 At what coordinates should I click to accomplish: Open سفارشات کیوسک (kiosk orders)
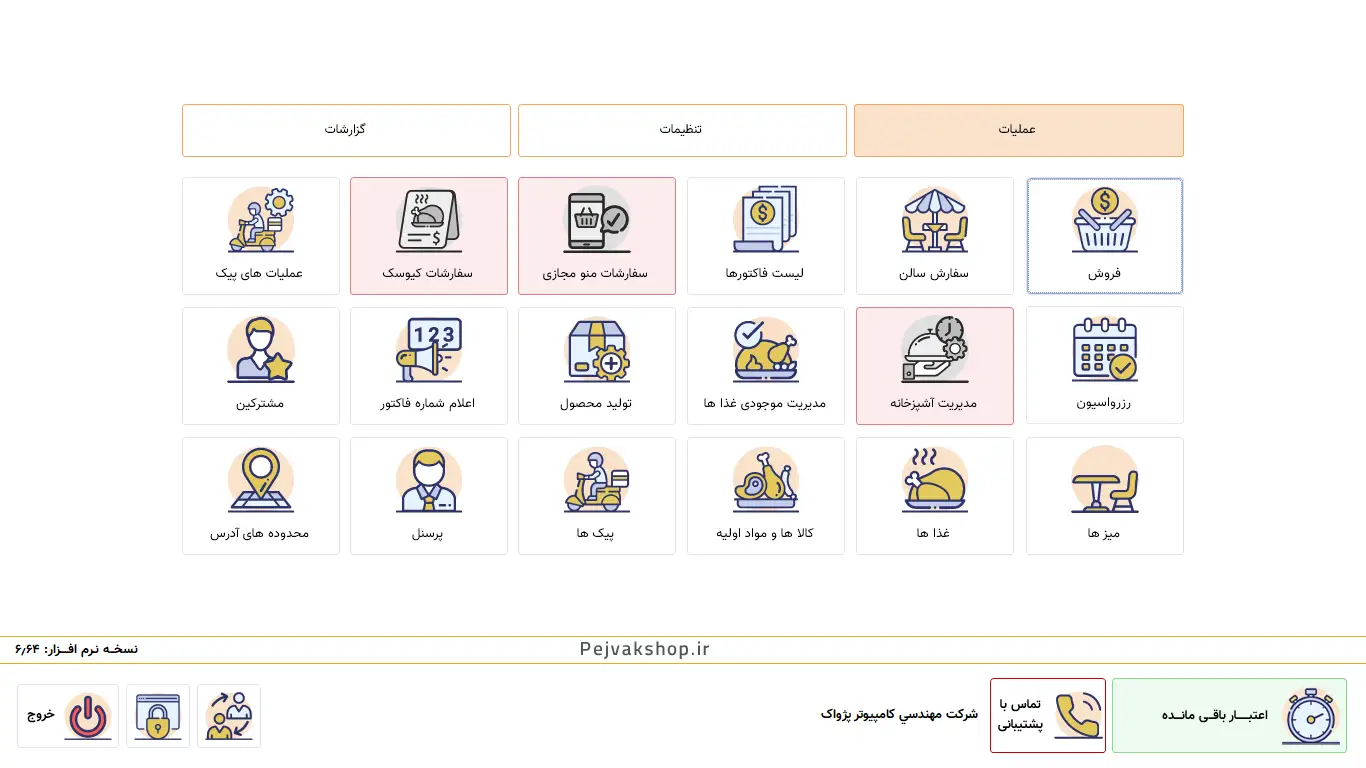coord(428,236)
